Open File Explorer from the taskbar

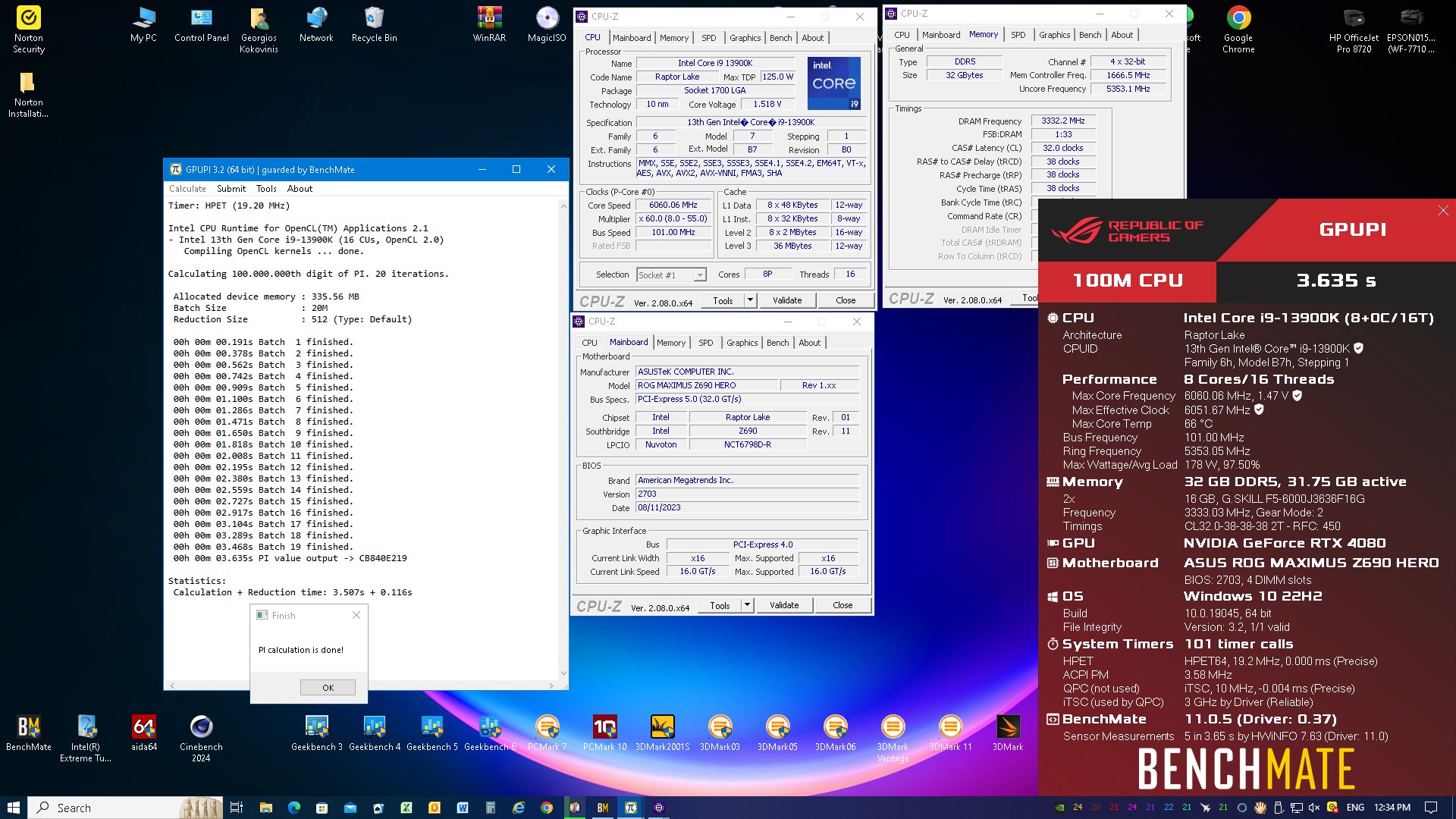[265, 808]
